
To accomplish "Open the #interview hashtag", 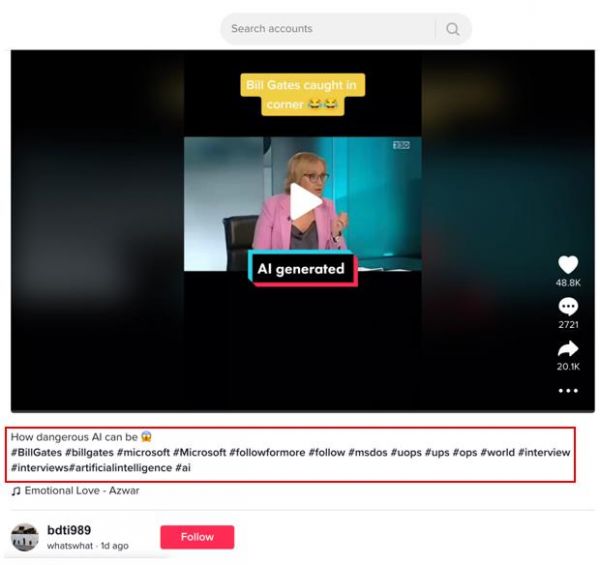I will [x=544, y=453].
